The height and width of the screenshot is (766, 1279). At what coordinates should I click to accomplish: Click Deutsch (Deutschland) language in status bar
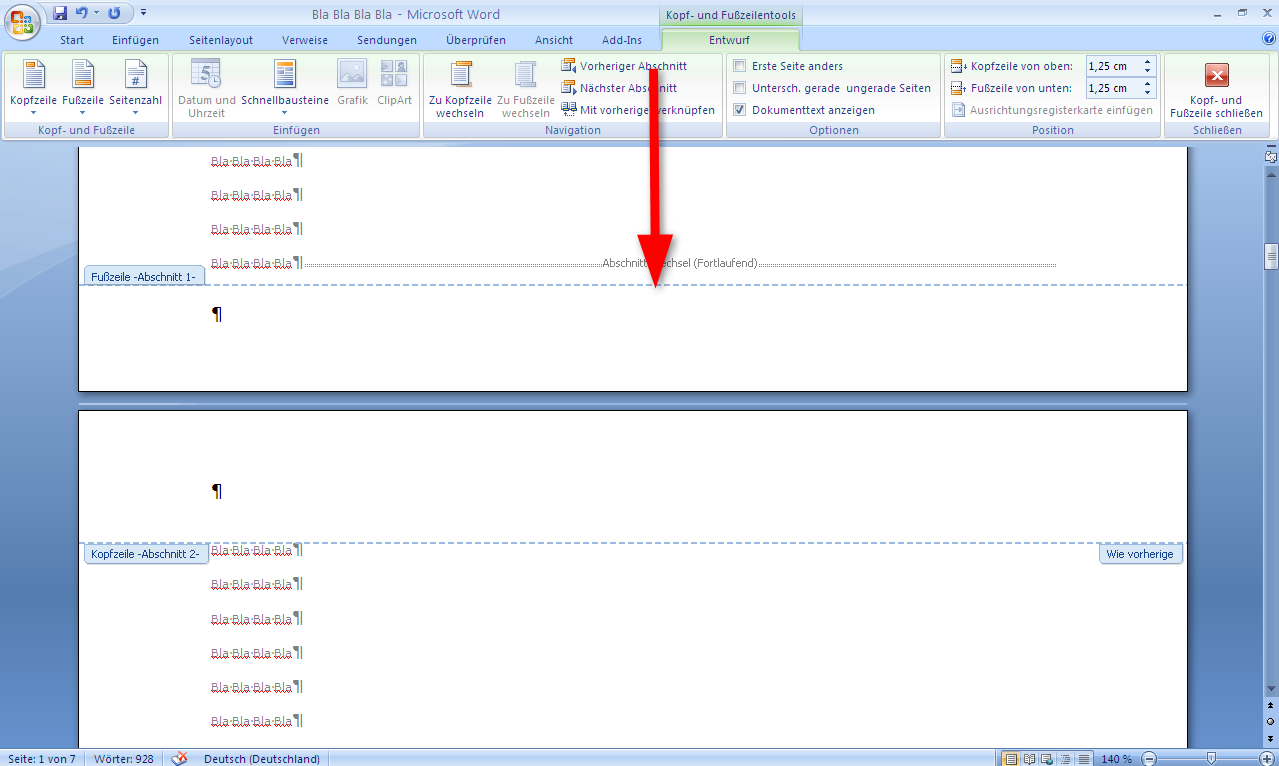[261, 759]
